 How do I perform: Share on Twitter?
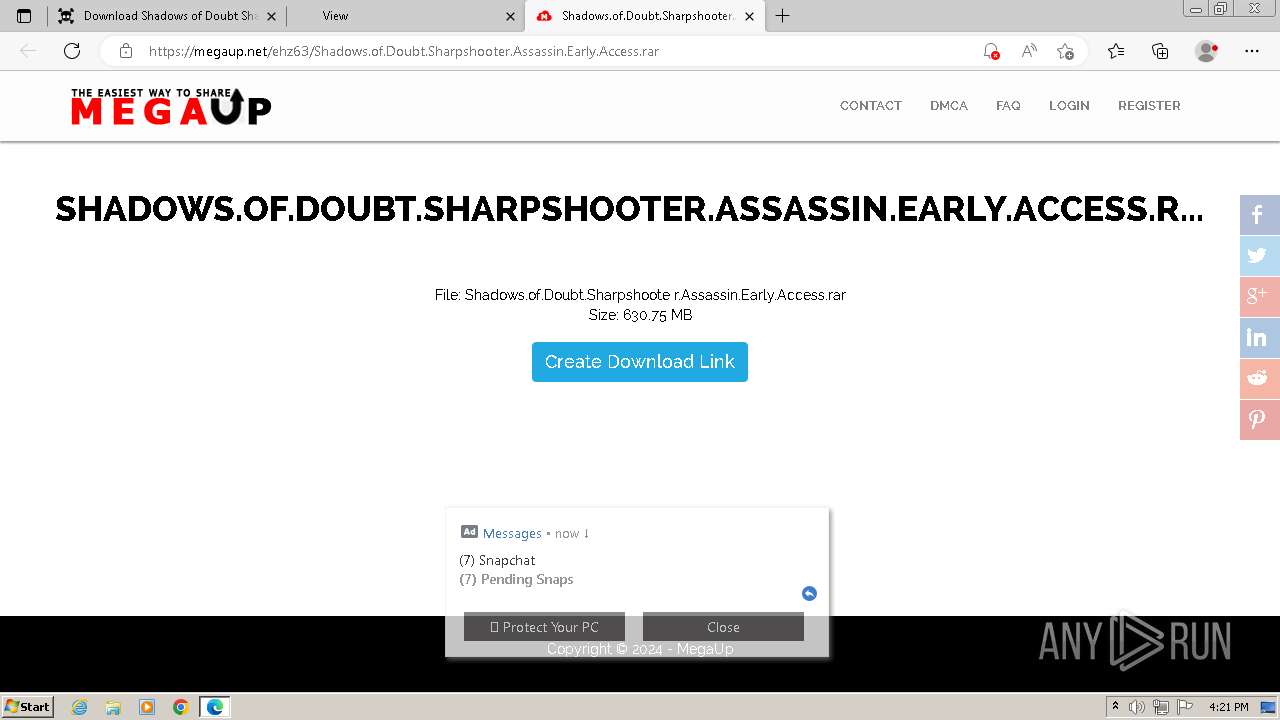click(x=1260, y=256)
